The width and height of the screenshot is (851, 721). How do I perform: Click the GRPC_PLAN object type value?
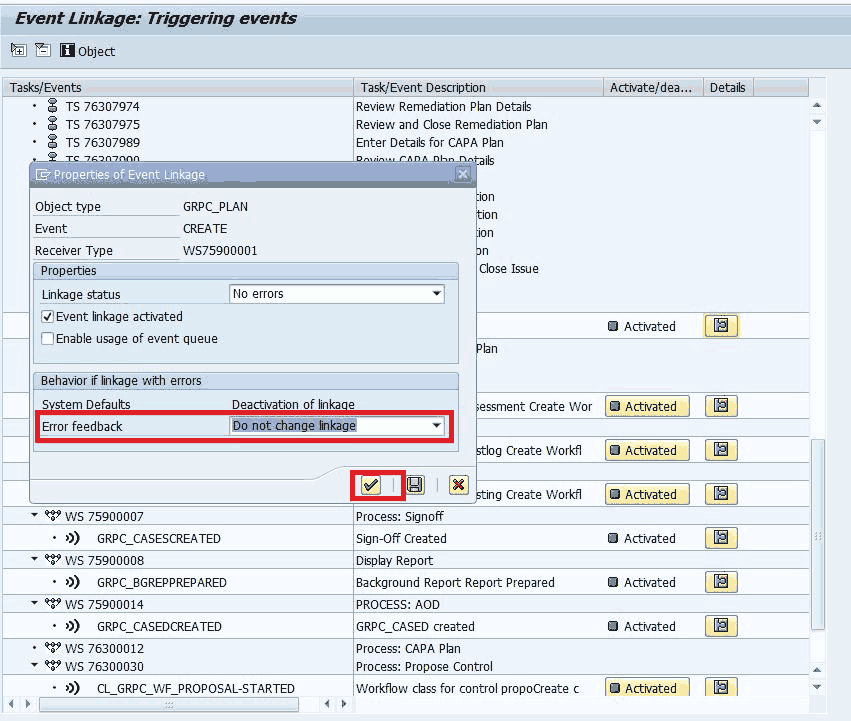(x=215, y=206)
